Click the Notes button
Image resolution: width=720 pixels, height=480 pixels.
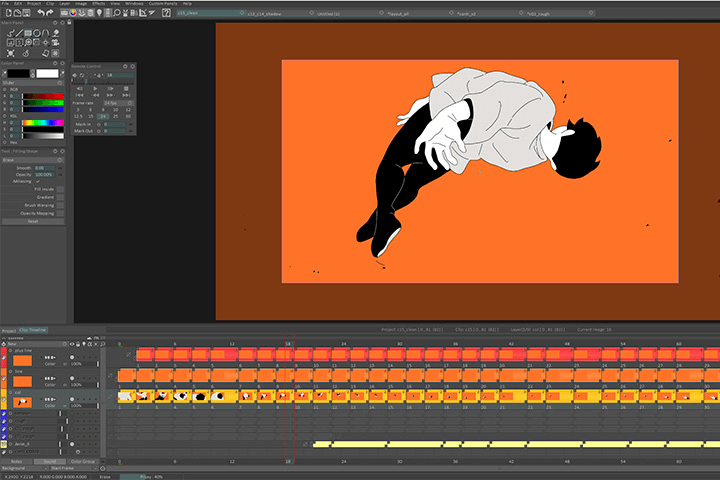click(17, 461)
